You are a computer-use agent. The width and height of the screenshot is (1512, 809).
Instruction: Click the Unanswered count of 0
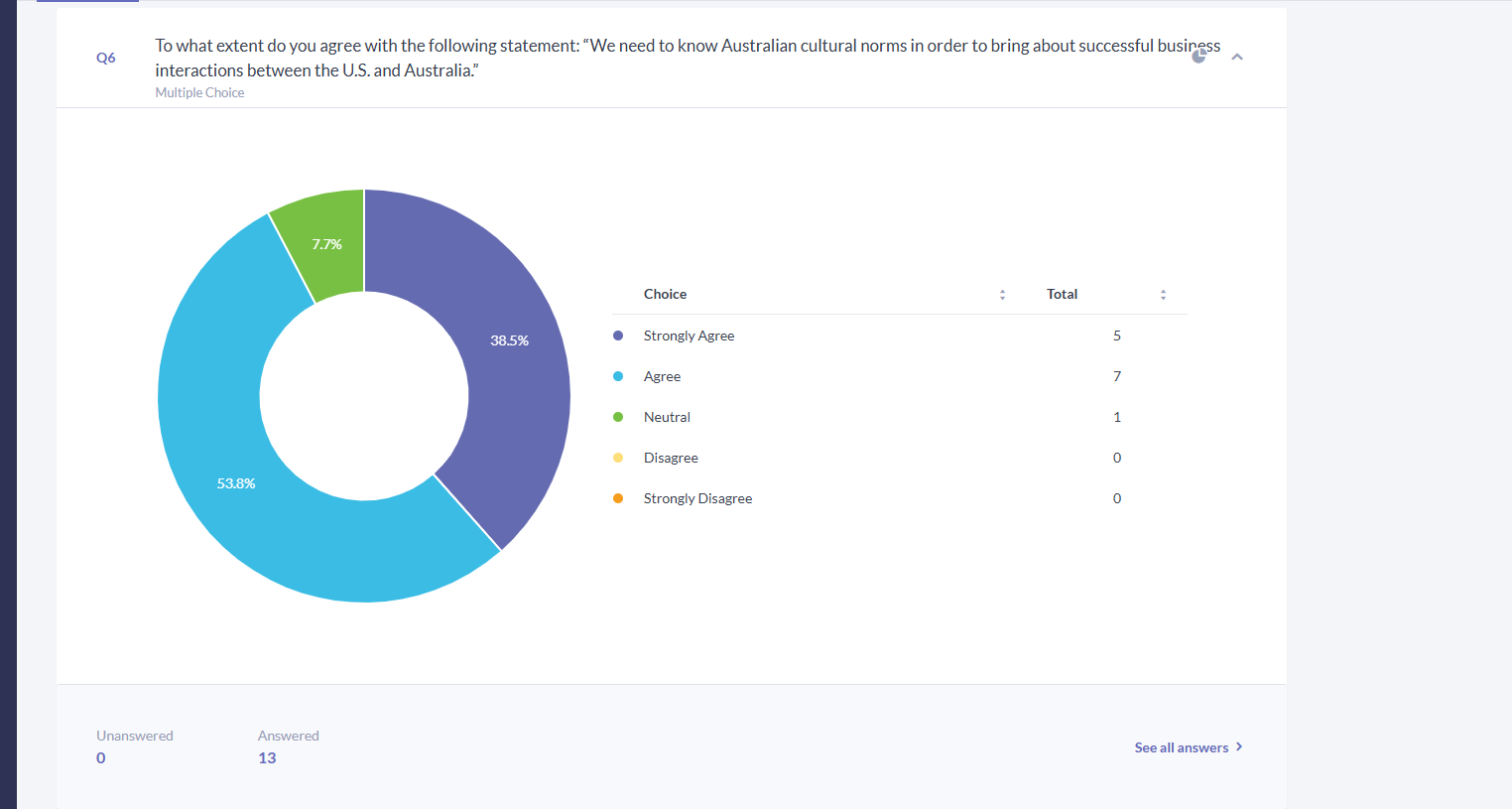101,757
